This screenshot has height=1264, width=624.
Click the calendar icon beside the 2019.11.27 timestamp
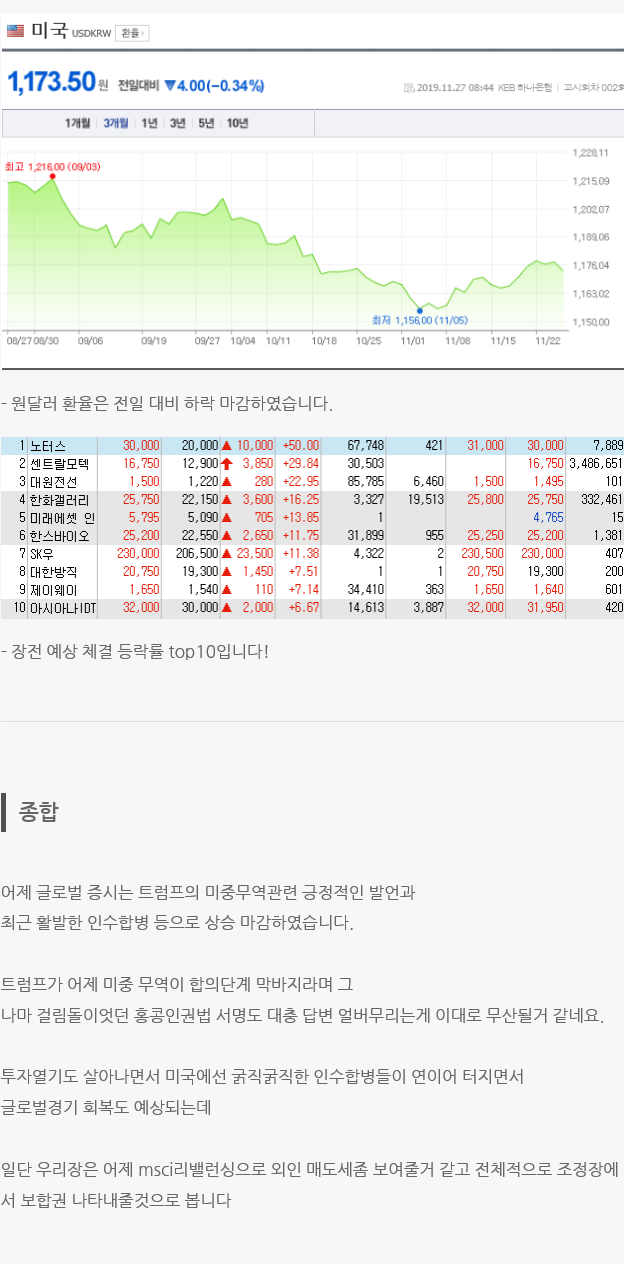click(408, 88)
